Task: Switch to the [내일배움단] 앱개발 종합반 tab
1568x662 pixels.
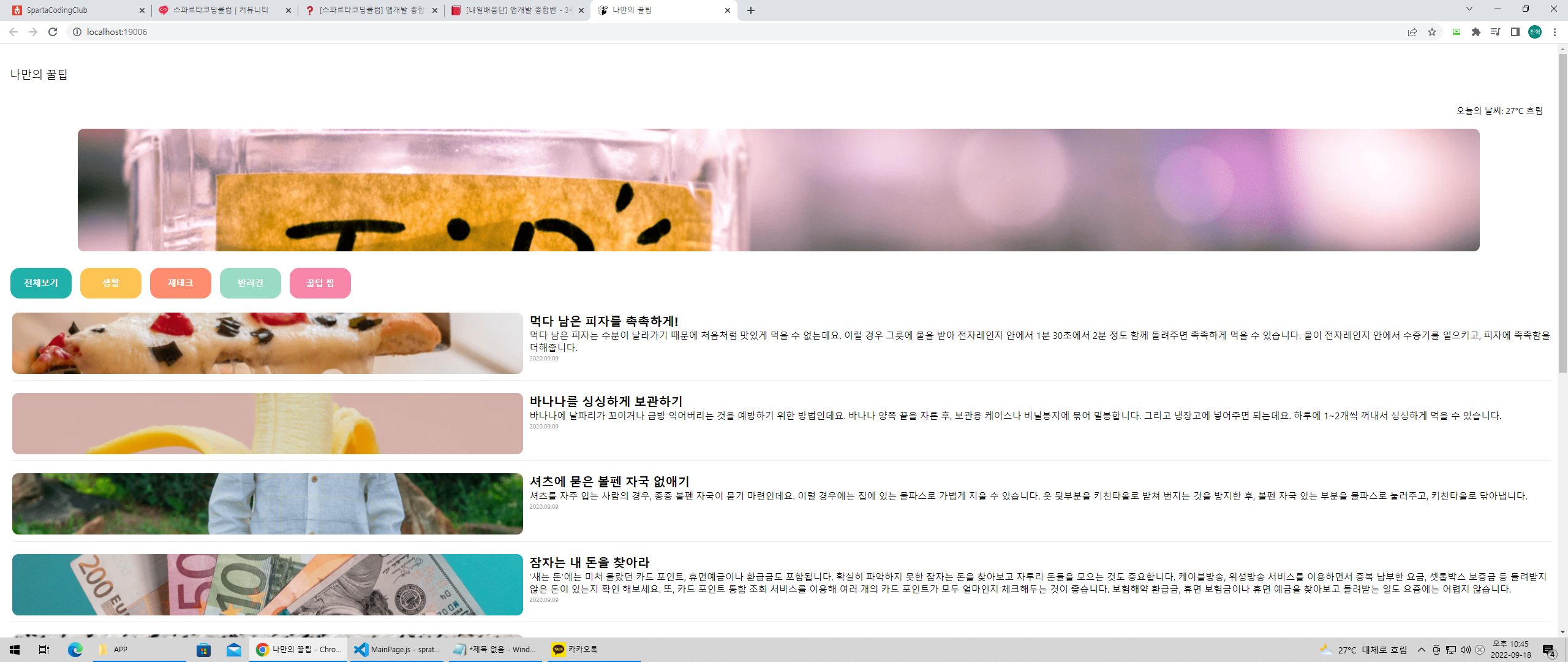Action: pos(517,10)
